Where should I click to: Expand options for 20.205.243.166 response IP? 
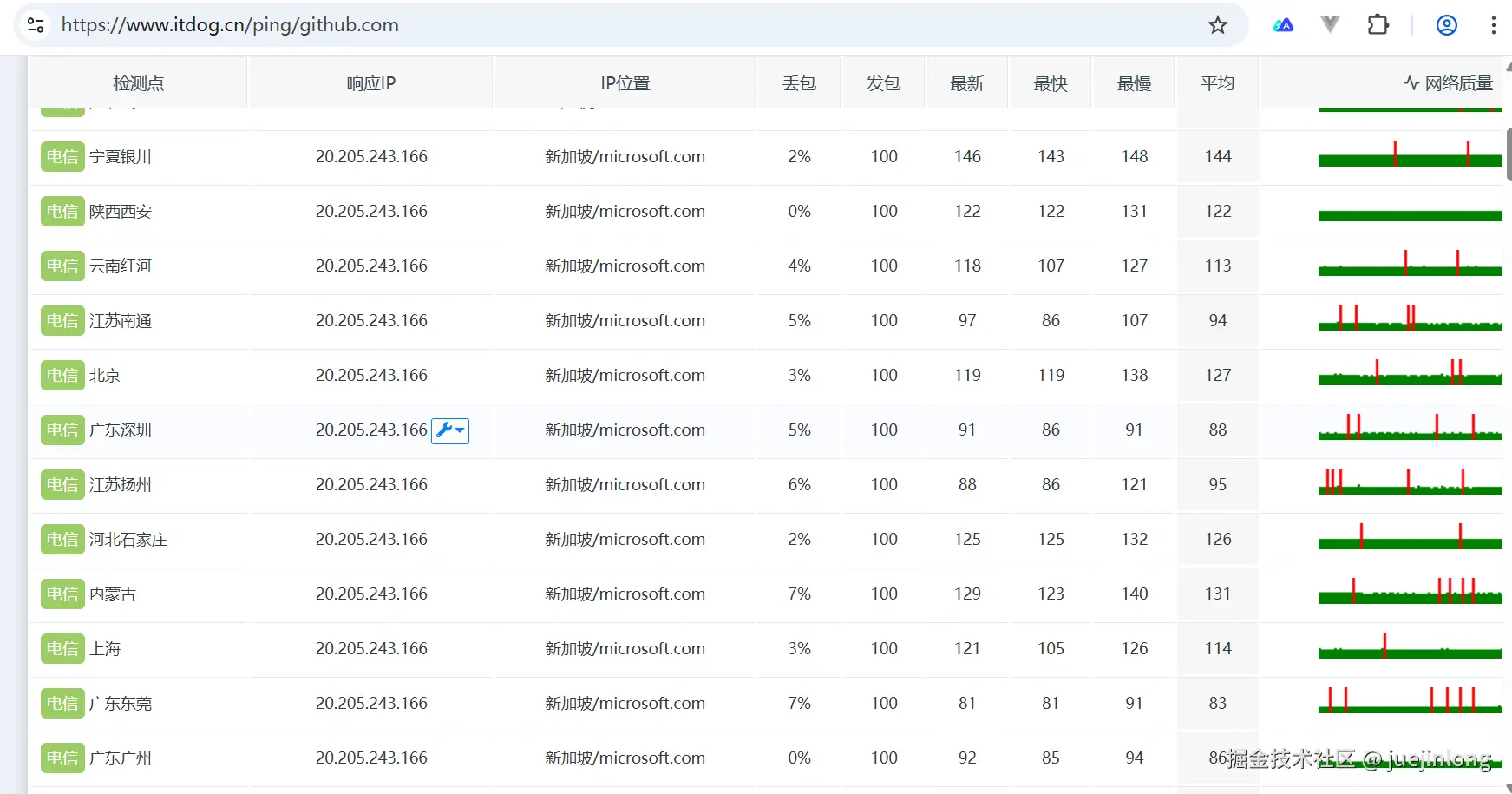point(460,431)
